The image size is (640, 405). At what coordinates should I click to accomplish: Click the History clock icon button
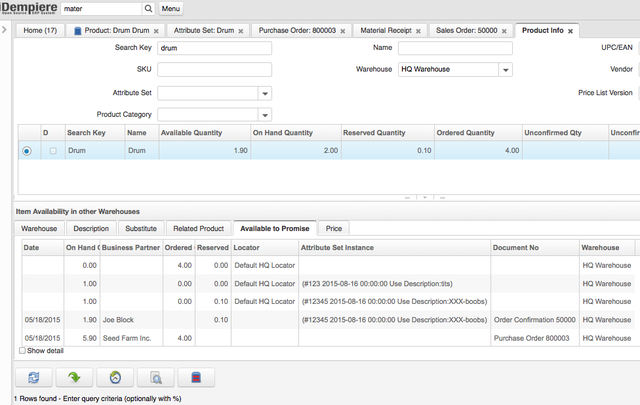(x=115, y=378)
